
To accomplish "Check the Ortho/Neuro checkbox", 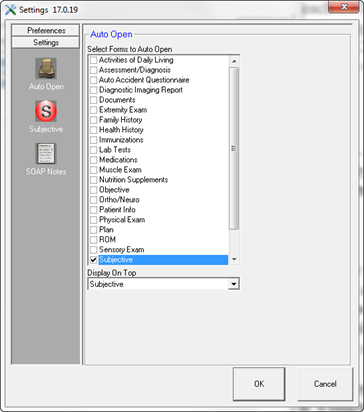I will pos(94,200).
